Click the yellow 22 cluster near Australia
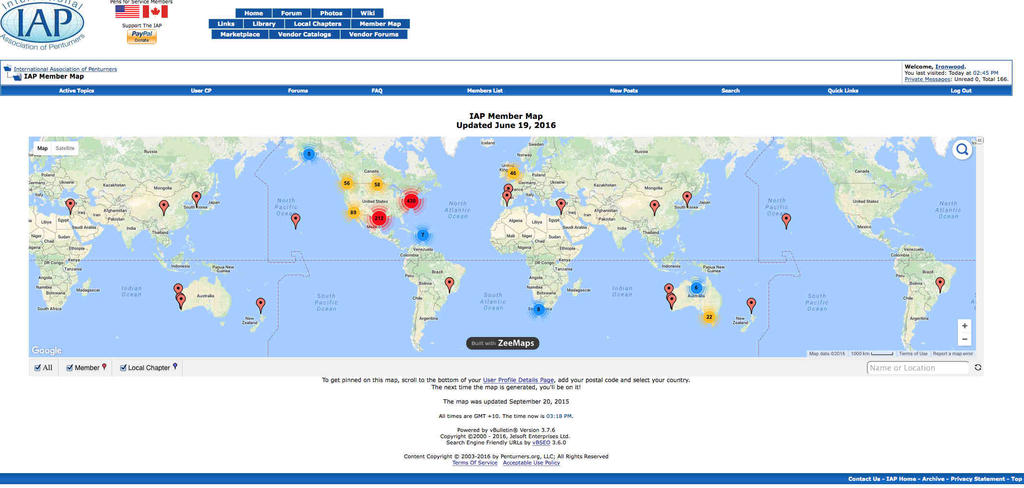This screenshot has height=488, width=1024. pyautogui.click(x=709, y=317)
